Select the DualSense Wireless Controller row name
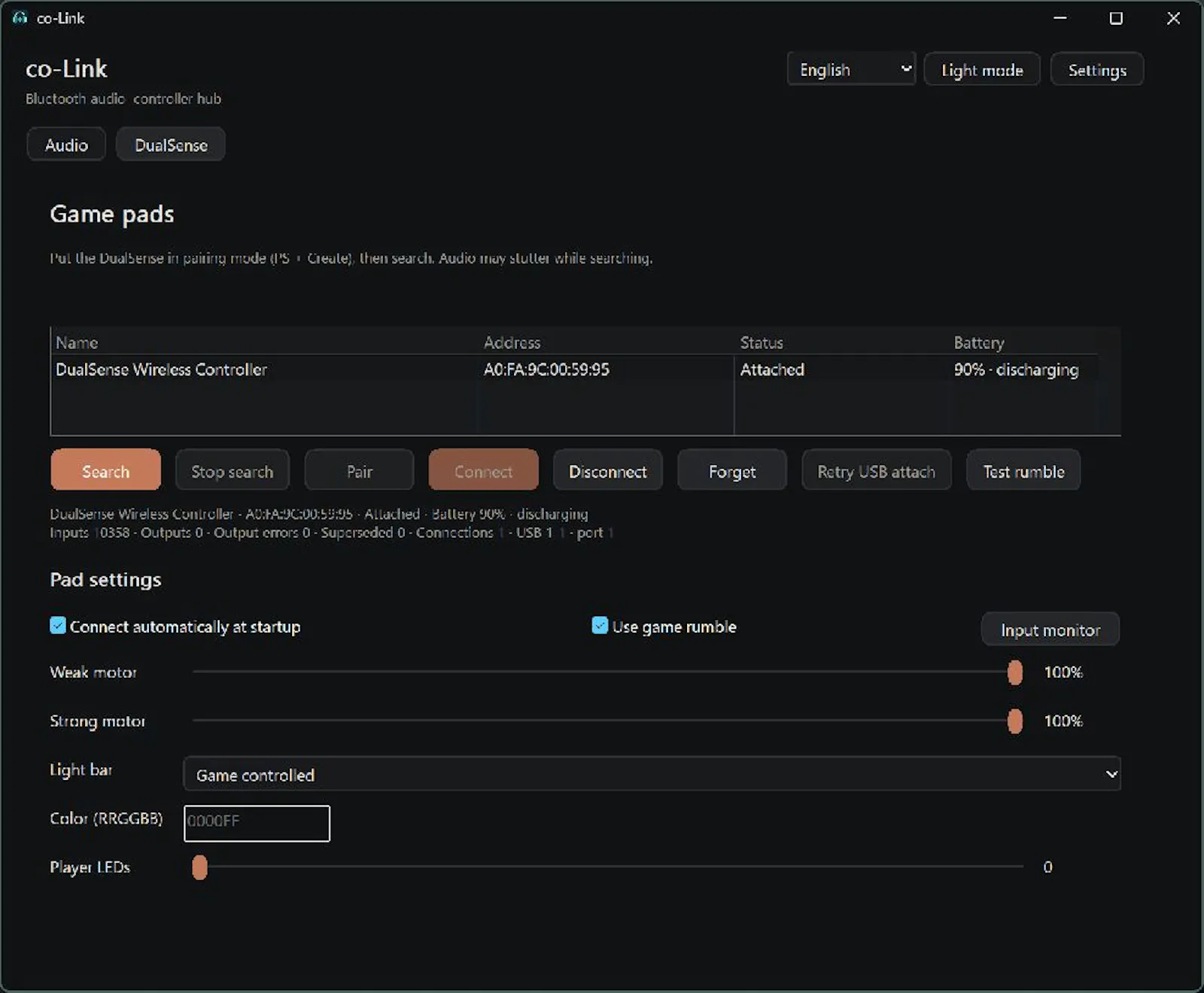1204x993 pixels. pyautogui.click(x=161, y=369)
